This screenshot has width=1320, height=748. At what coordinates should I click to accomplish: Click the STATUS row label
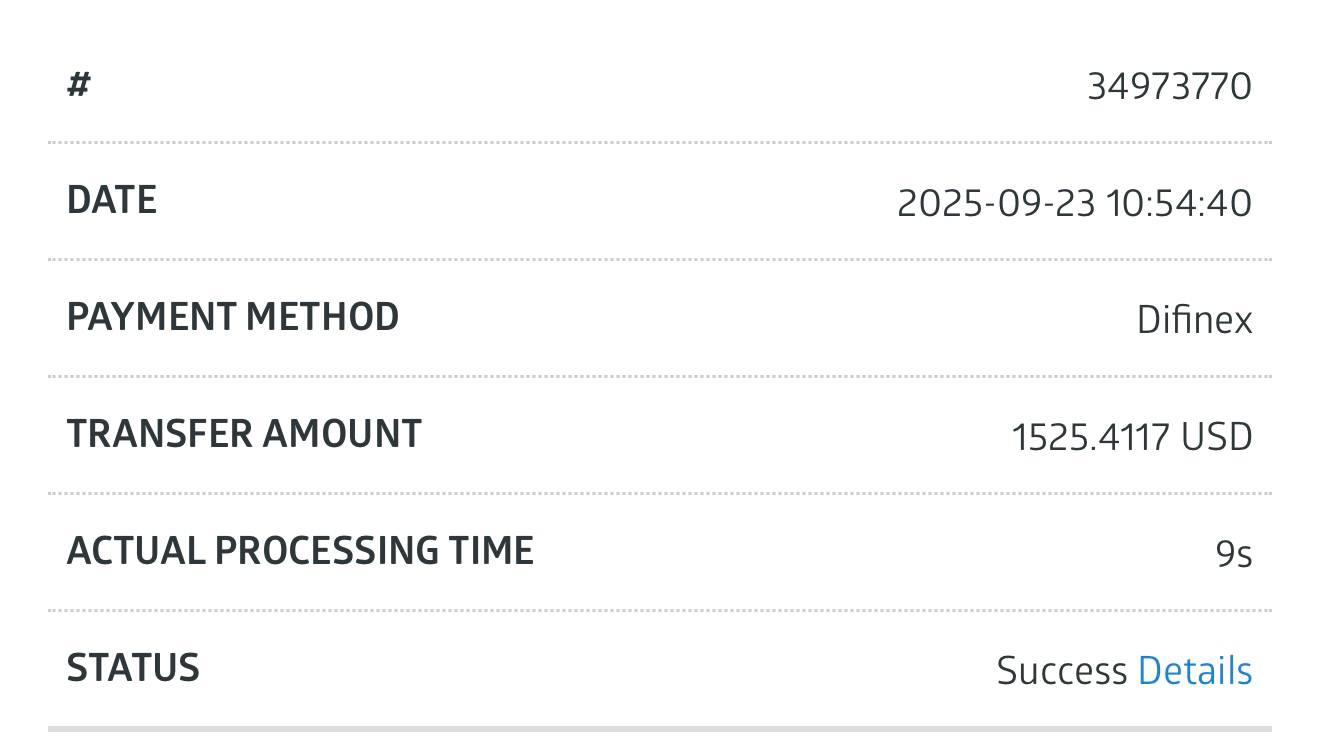pyautogui.click(x=133, y=668)
